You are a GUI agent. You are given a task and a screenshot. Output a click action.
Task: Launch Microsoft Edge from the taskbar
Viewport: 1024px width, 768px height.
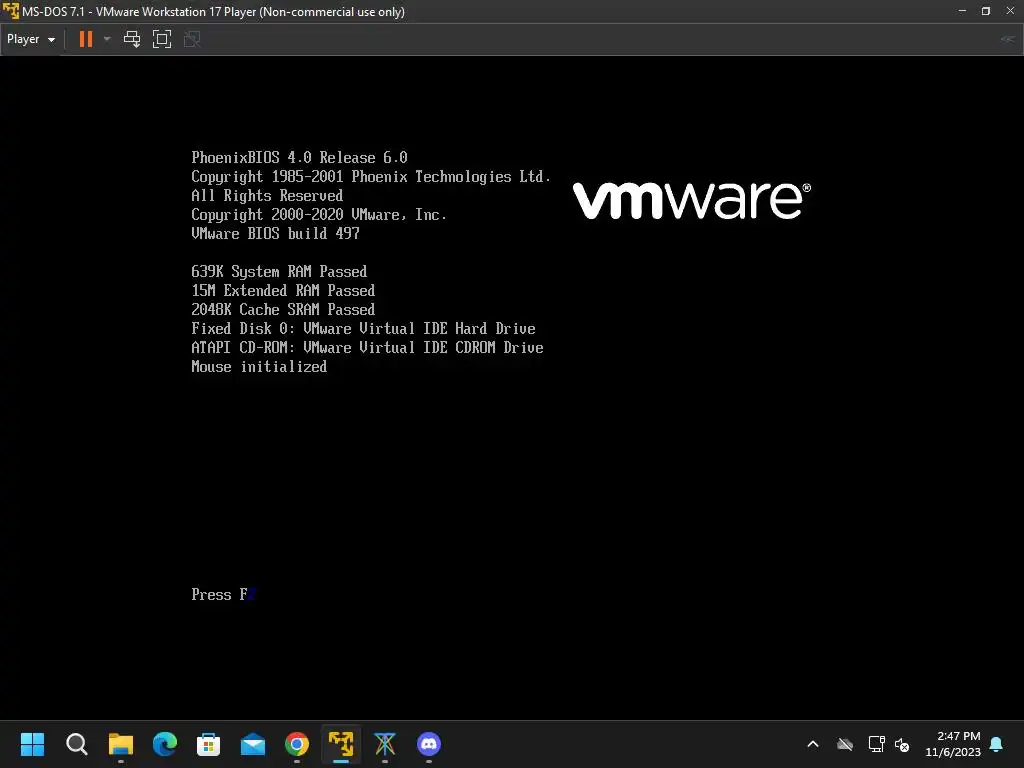[165, 744]
